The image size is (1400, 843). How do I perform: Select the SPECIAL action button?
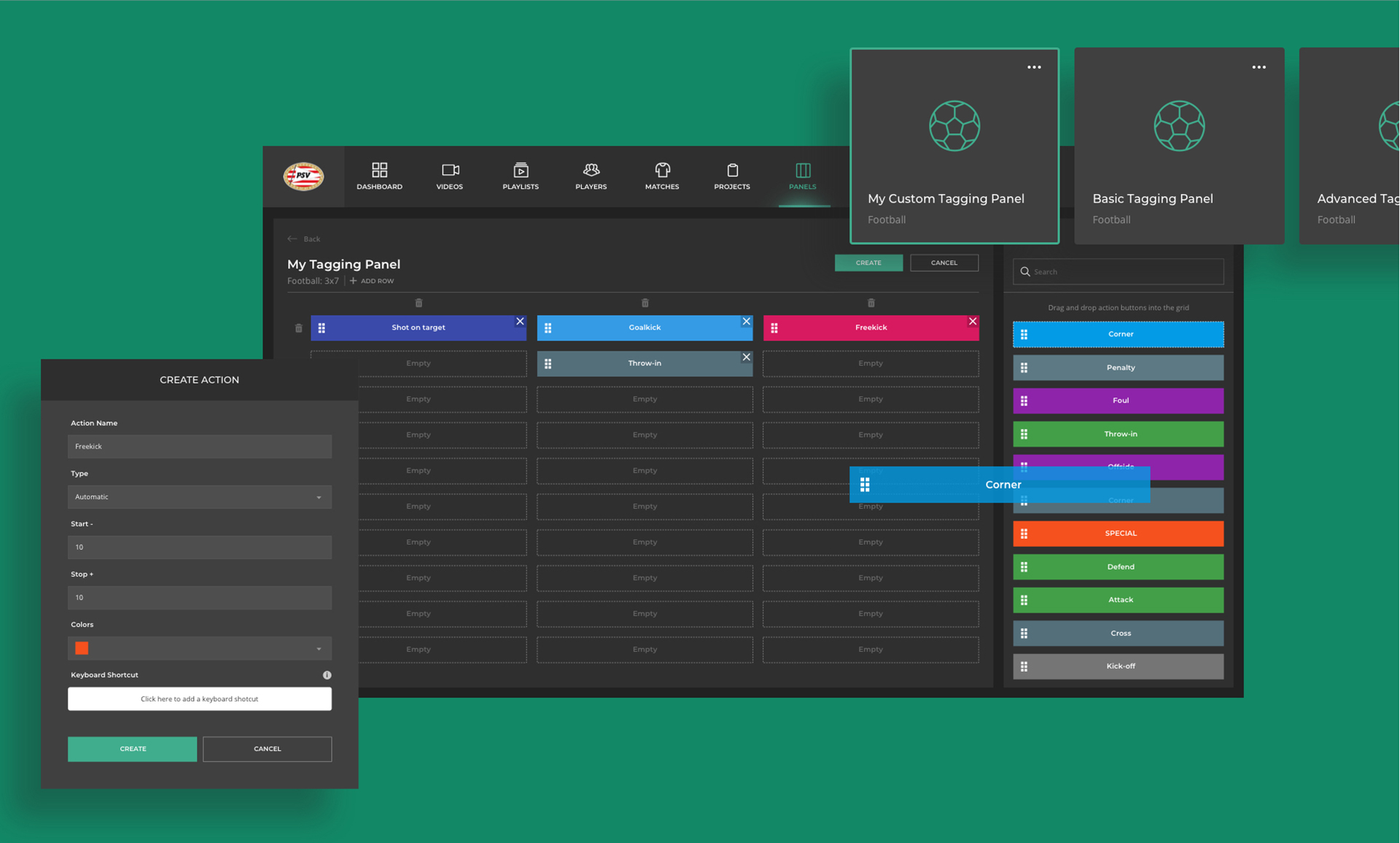[1118, 533]
